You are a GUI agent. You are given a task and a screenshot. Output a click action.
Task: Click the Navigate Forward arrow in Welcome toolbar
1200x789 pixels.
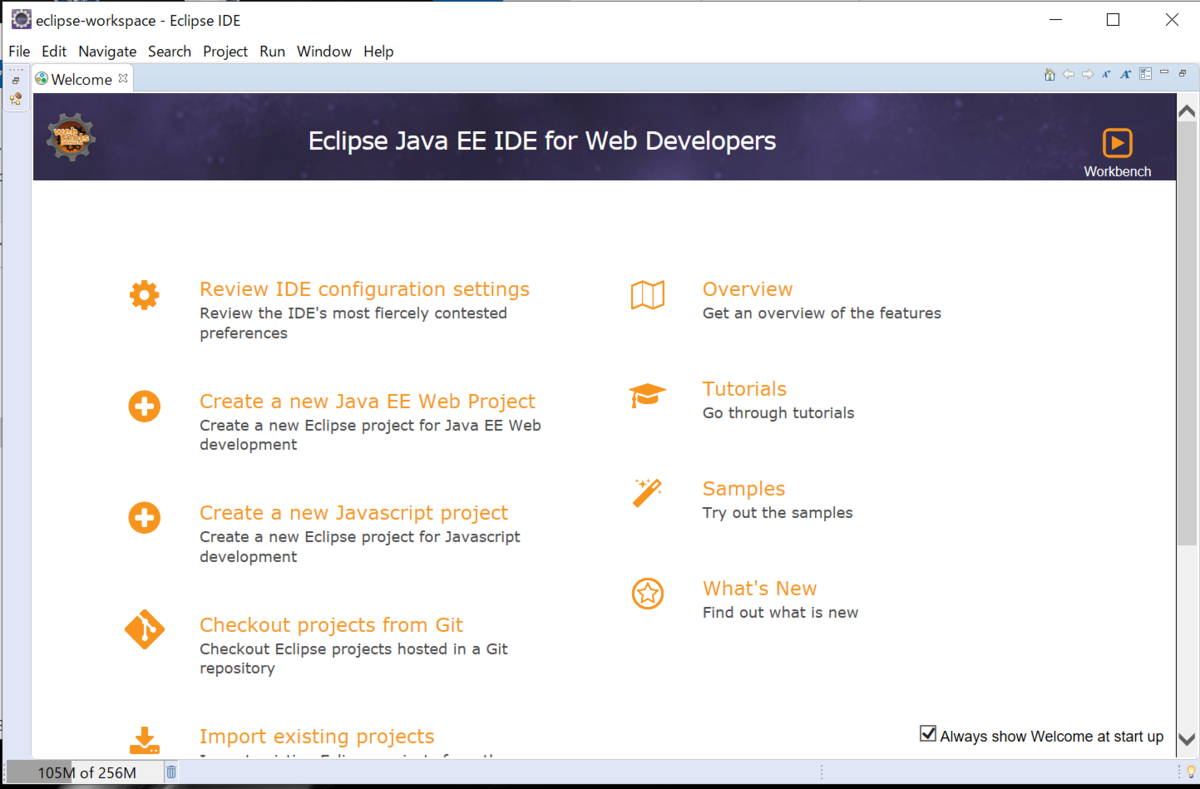pos(1087,74)
